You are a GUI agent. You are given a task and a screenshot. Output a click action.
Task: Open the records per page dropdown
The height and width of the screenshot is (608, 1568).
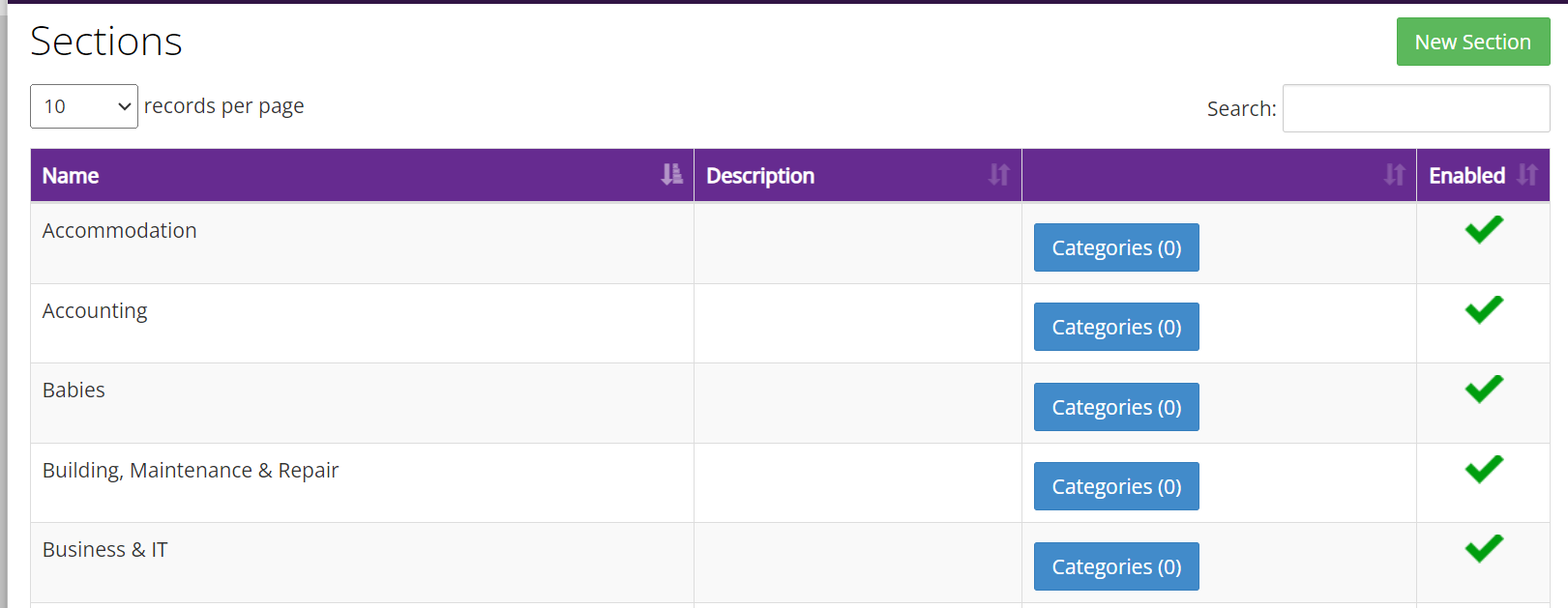84,106
